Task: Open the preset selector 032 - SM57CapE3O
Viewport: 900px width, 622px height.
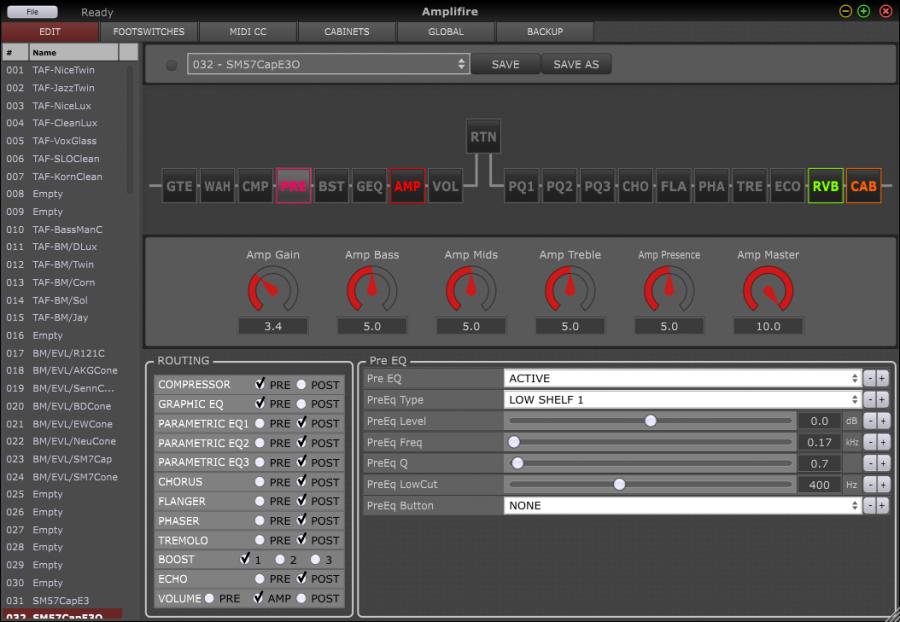Action: click(x=328, y=64)
